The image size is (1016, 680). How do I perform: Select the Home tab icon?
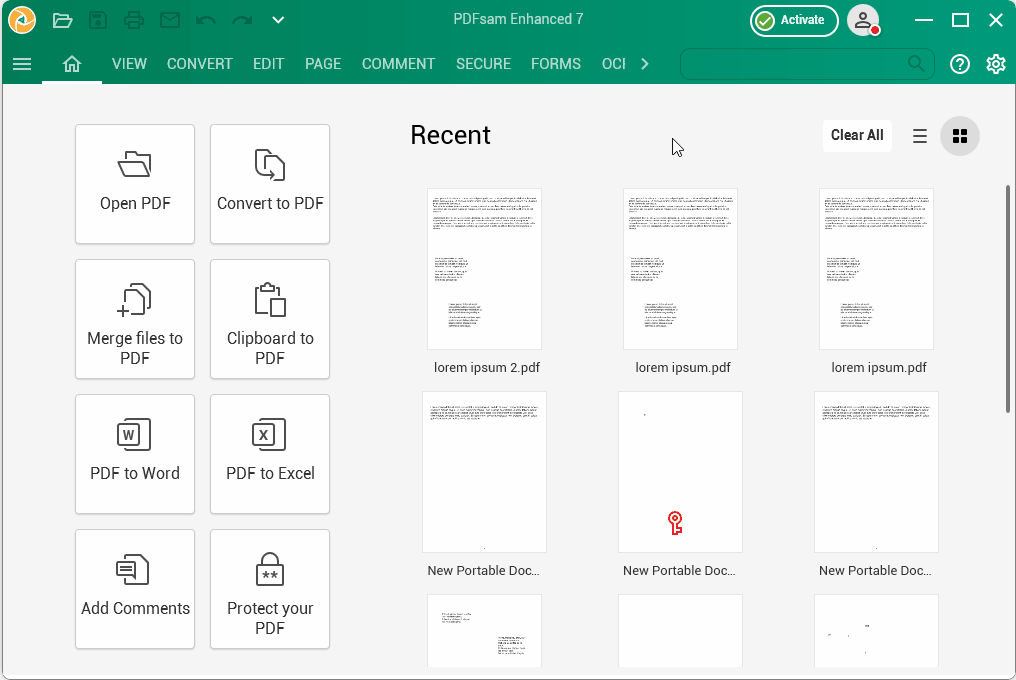click(72, 64)
